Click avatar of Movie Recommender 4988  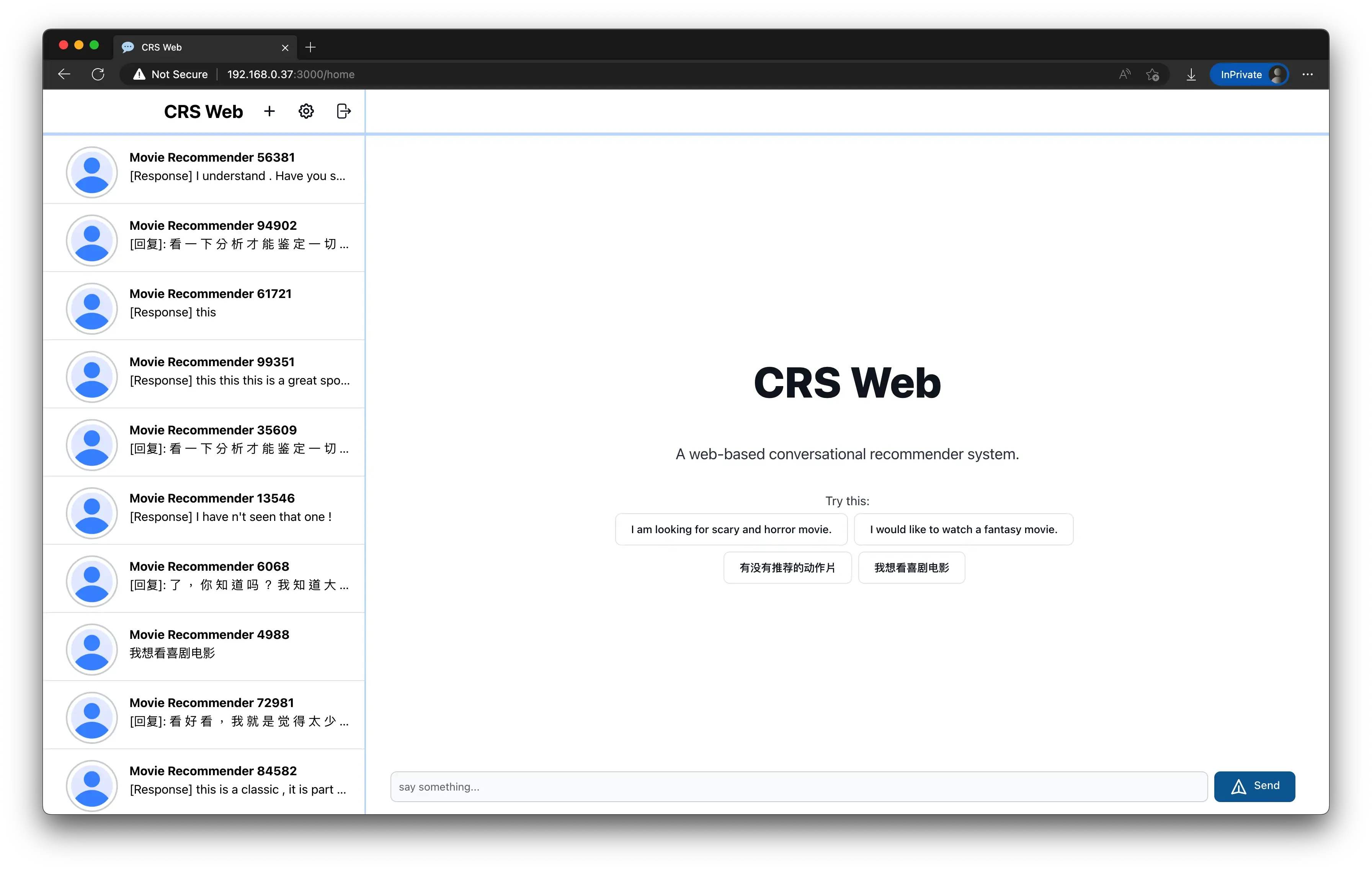tap(92, 649)
